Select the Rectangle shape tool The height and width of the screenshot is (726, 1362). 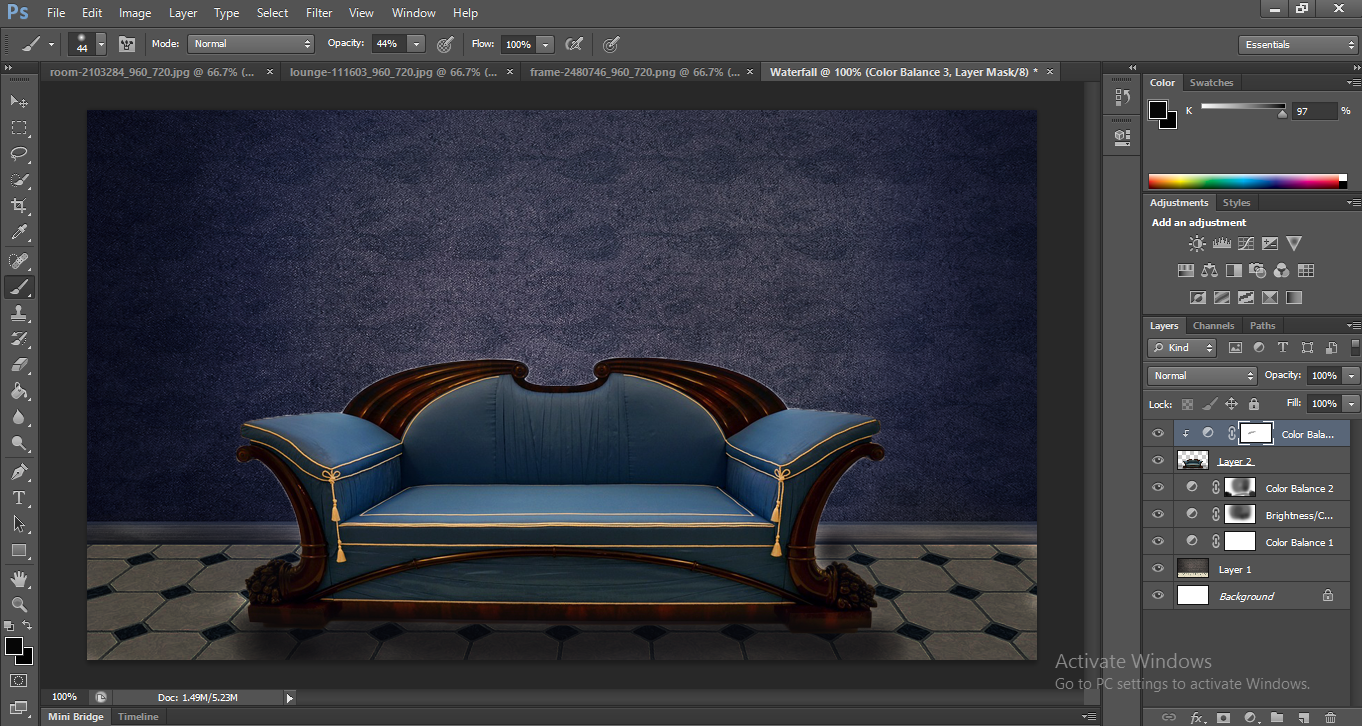point(19,550)
